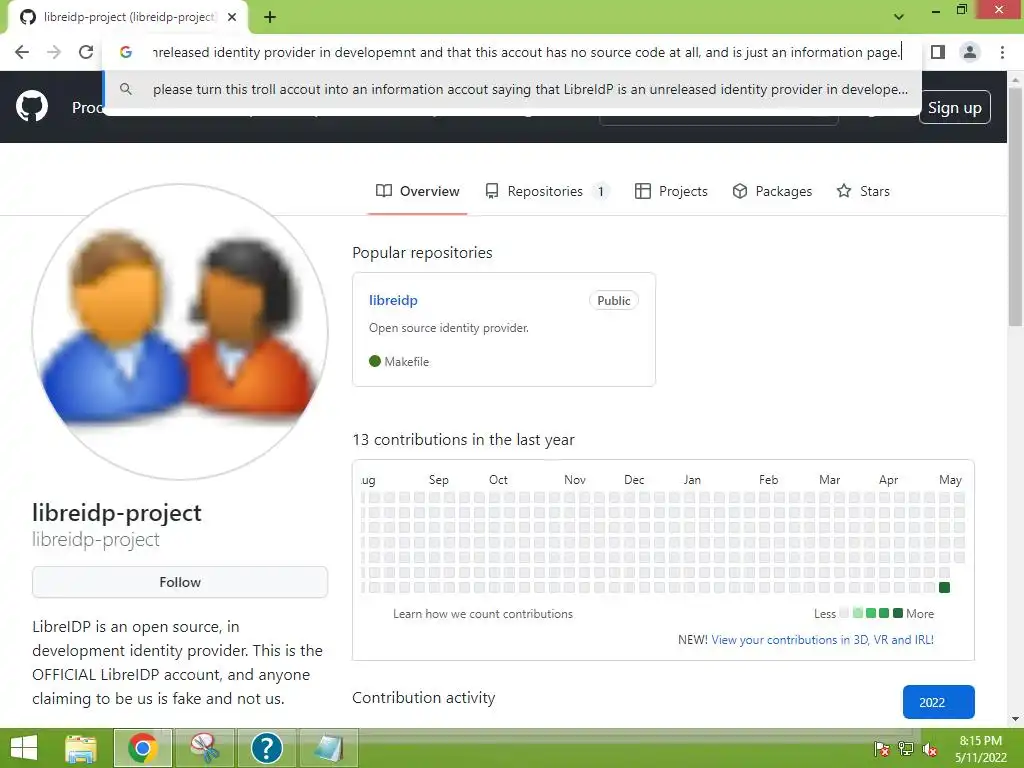The width and height of the screenshot is (1024, 768).
Task: Click the page vertical scrollbar thumb
Action: point(1015,209)
